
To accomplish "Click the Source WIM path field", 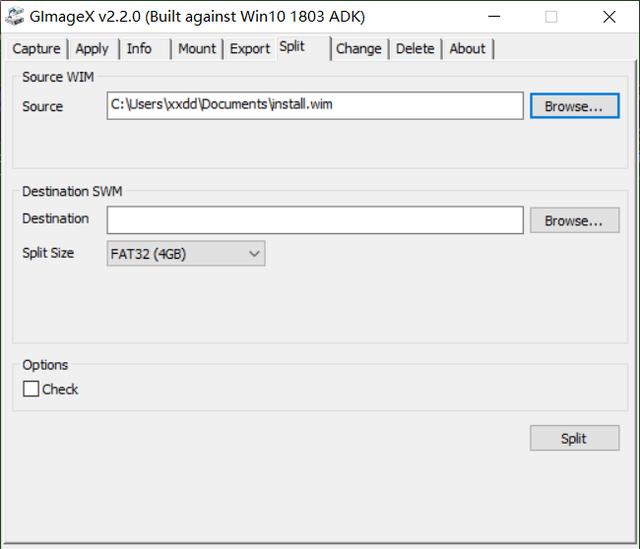I will [x=315, y=106].
